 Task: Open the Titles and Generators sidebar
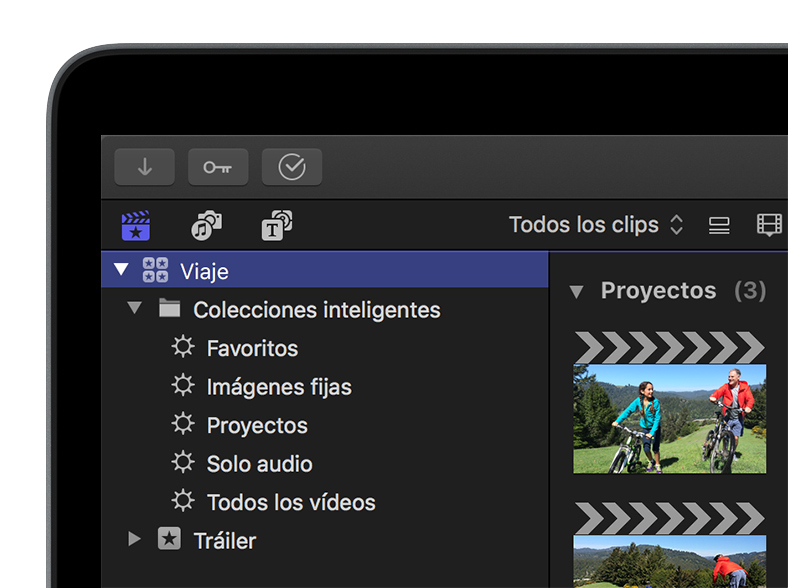[277, 226]
